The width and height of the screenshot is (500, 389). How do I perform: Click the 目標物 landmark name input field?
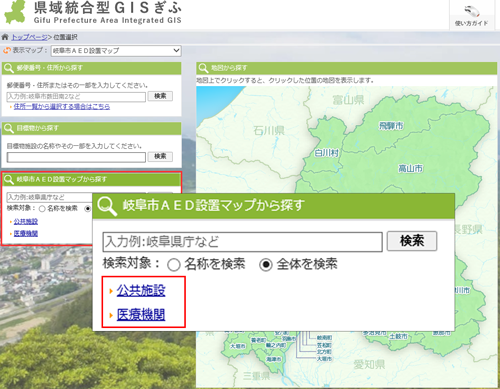76,157
